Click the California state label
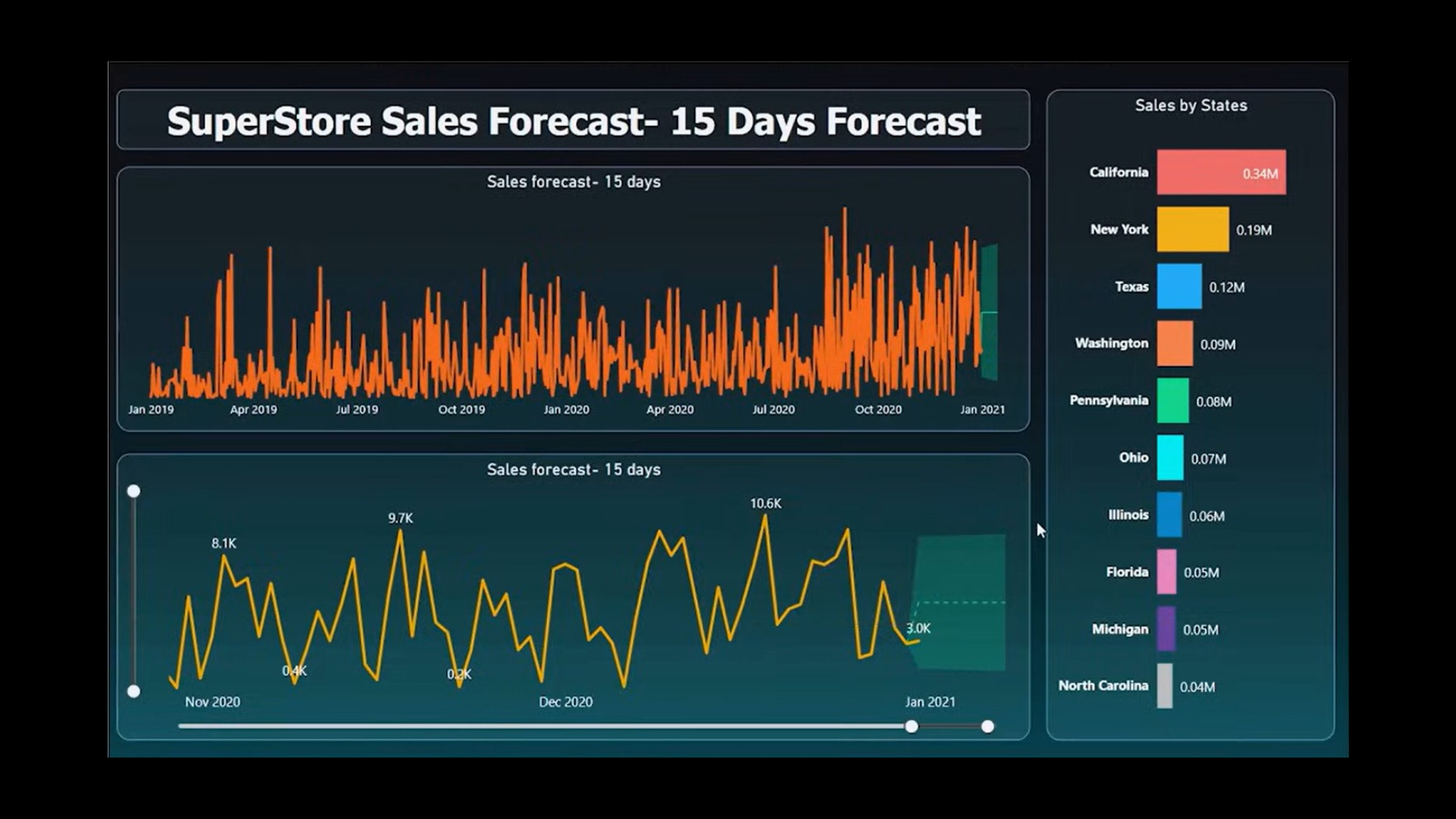 tap(1119, 172)
